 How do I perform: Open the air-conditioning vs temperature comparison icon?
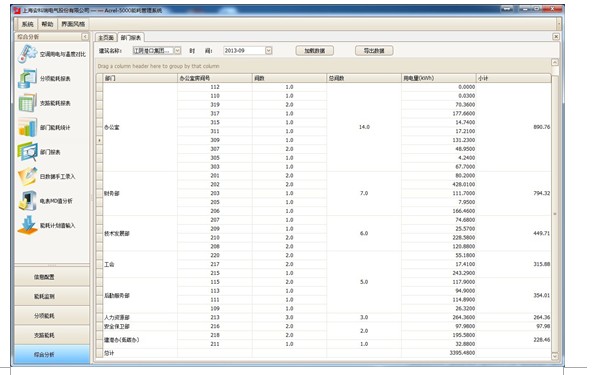(28, 54)
